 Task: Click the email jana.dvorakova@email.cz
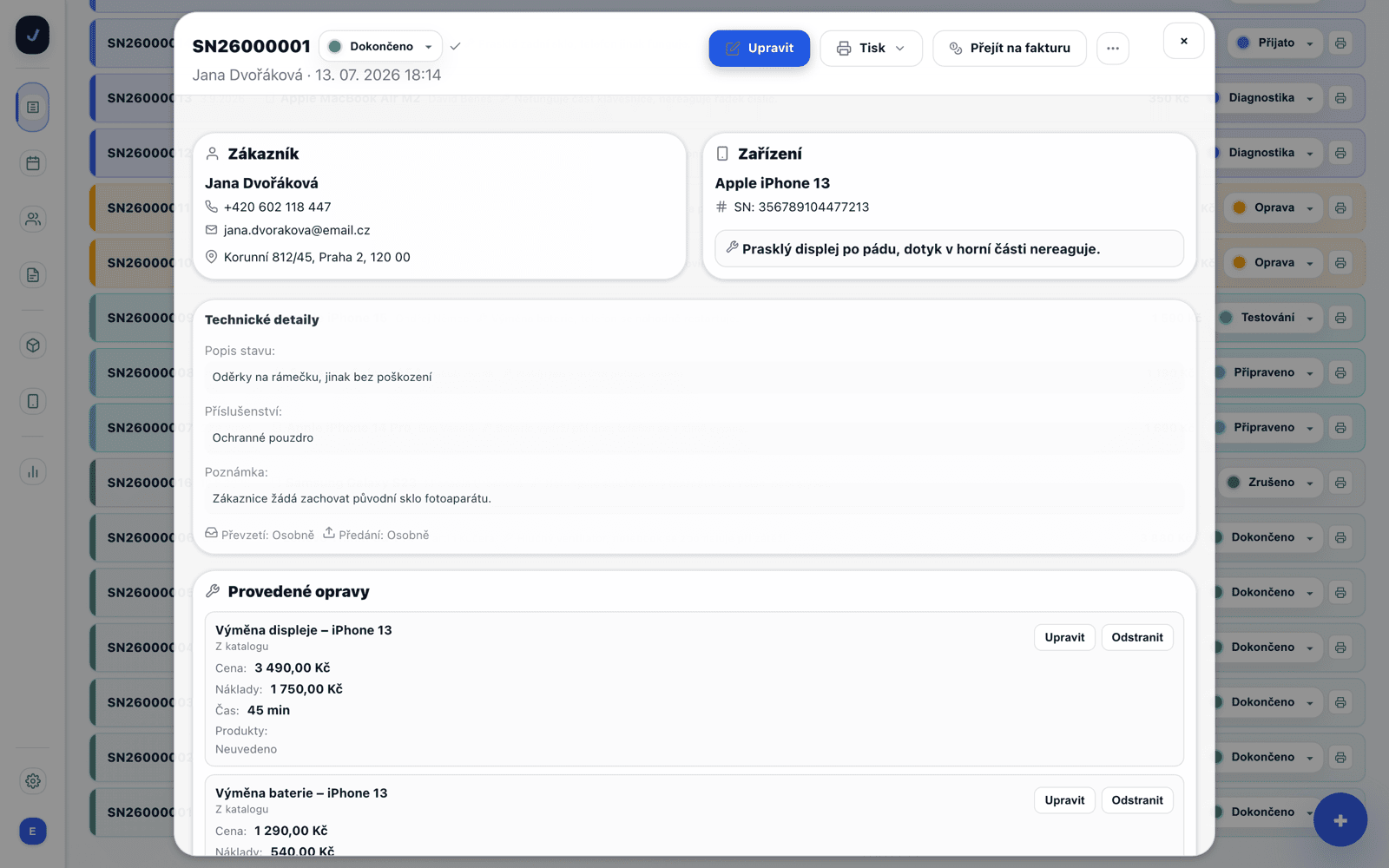pyautogui.click(x=297, y=230)
